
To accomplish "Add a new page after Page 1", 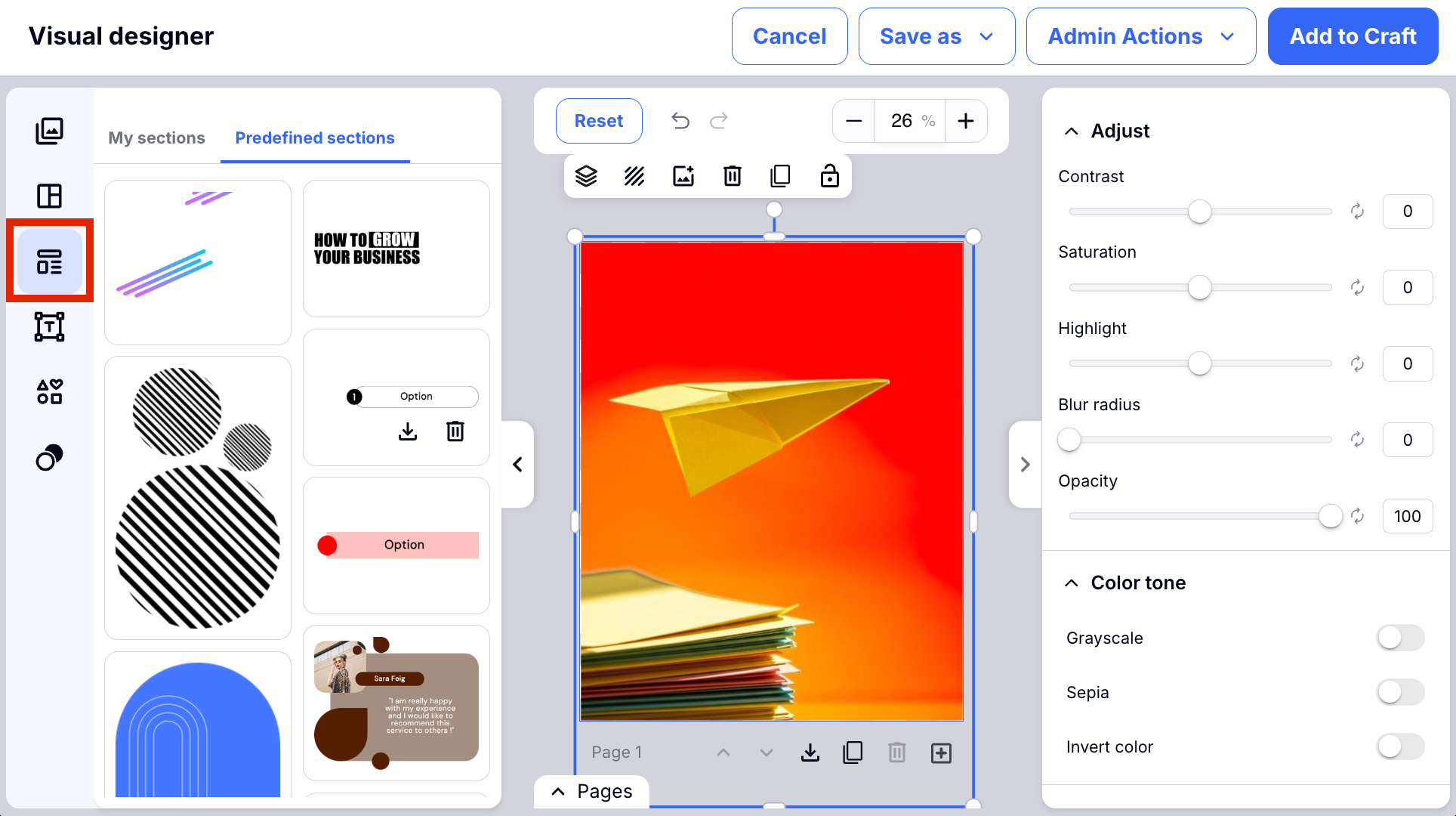I will [x=941, y=753].
